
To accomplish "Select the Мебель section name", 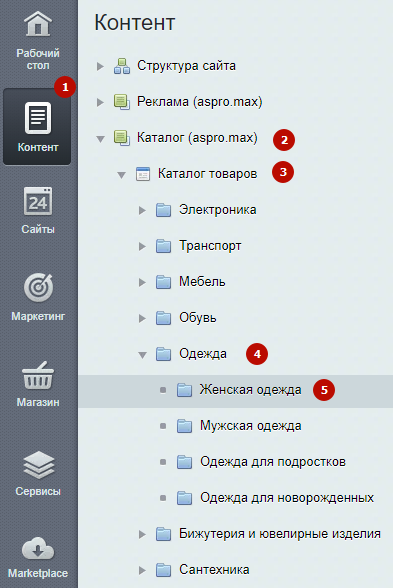I will tap(202, 282).
